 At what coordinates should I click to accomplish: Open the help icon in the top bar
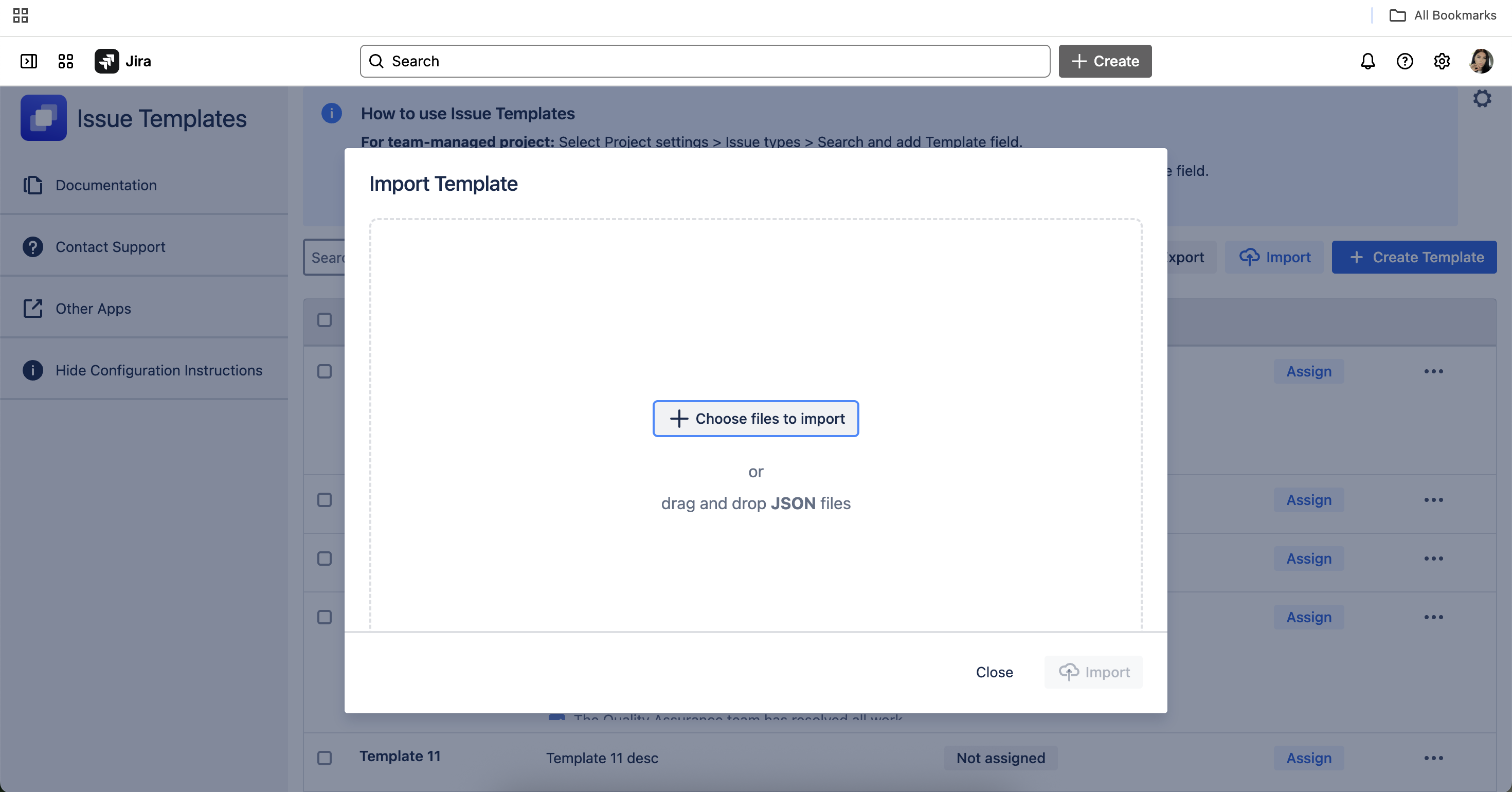(x=1405, y=61)
